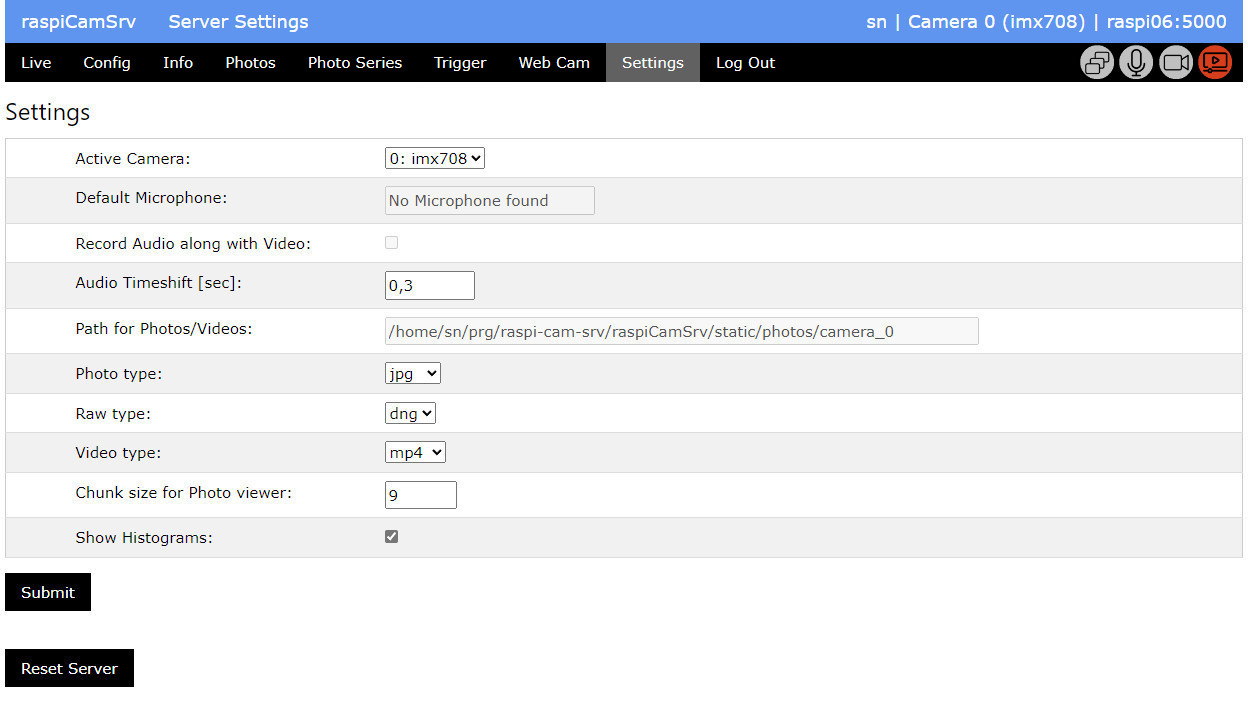Click the red live stream status icon
This screenshot has width=1248, height=726.
coord(1215,63)
